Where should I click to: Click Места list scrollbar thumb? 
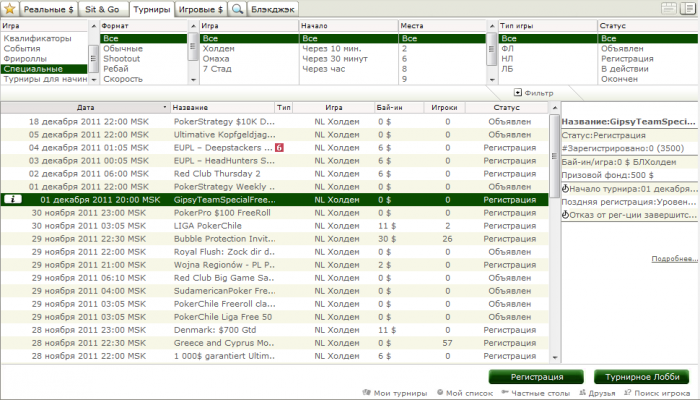pyautogui.click(x=492, y=49)
